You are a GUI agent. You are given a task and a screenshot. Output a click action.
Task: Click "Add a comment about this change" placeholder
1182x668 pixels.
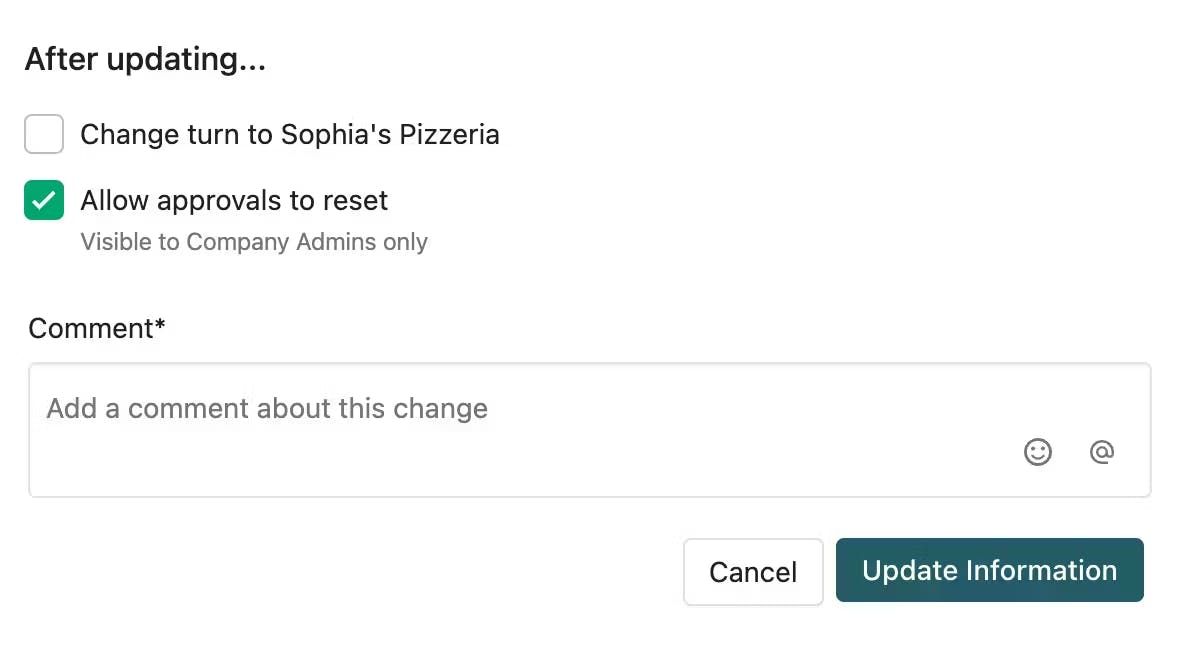267,409
